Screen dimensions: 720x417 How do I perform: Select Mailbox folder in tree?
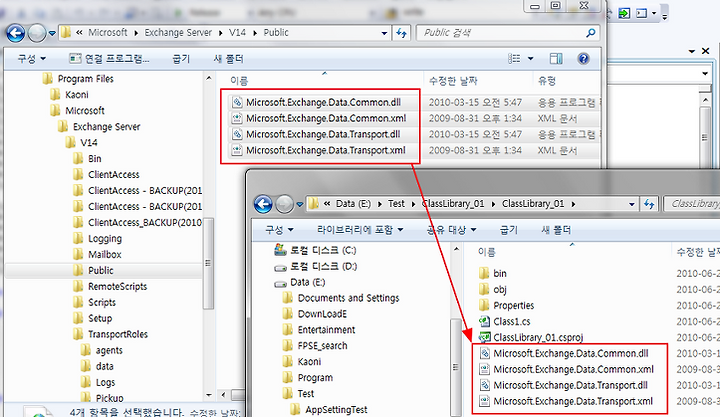(97, 254)
